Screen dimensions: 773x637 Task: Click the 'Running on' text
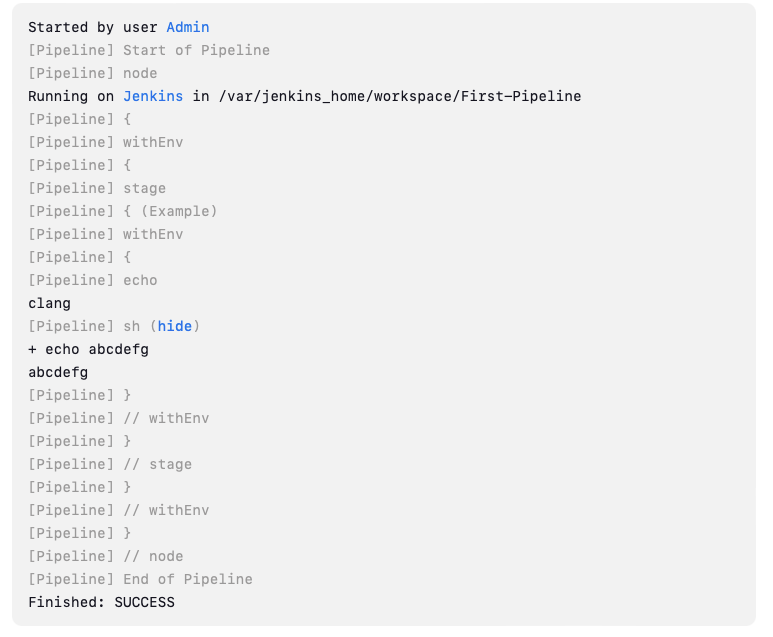point(71,96)
